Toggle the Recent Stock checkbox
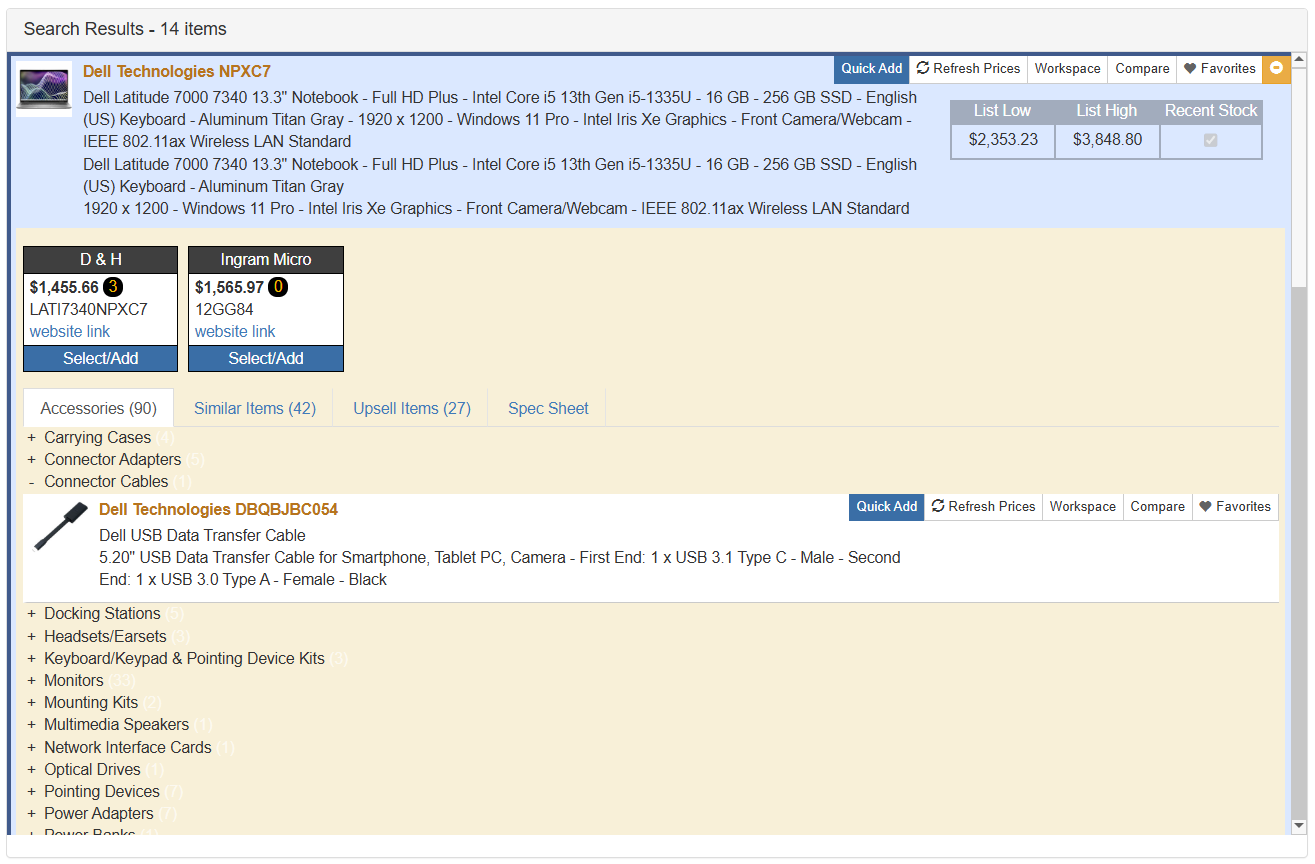1315x864 pixels. pyautogui.click(x=1211, y=141)
